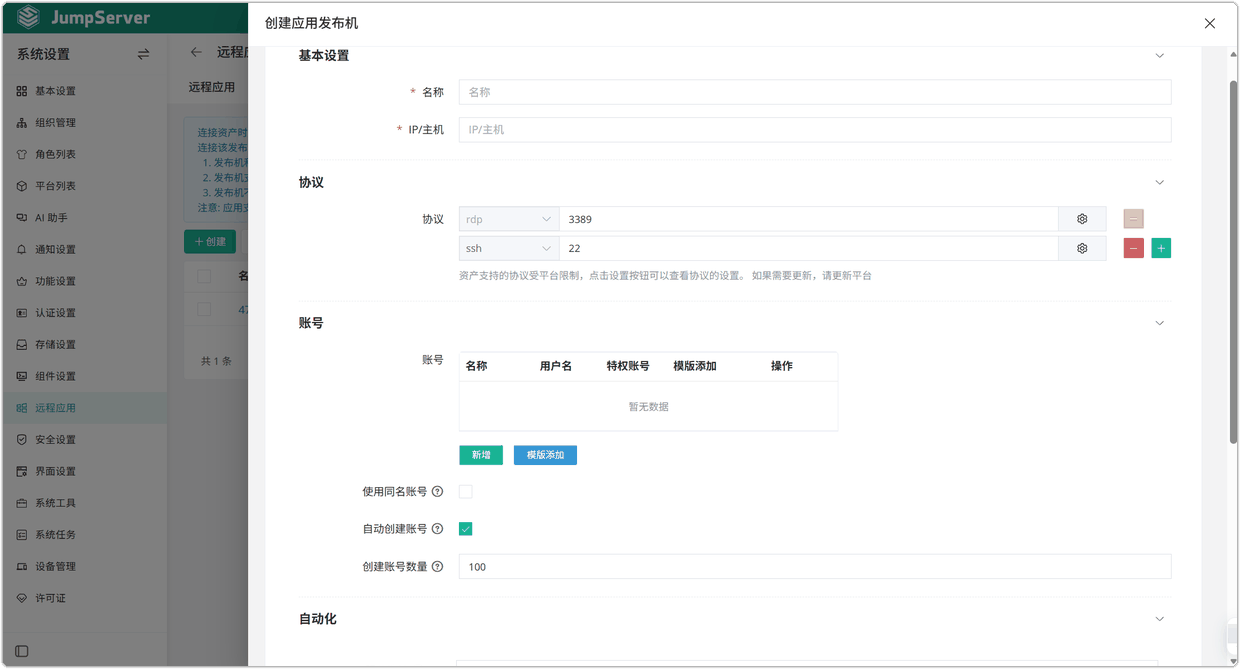Collapse the 自动化 section chevron
The width and height of the screenshot is (1240, 669).
tap(1160, 619)
